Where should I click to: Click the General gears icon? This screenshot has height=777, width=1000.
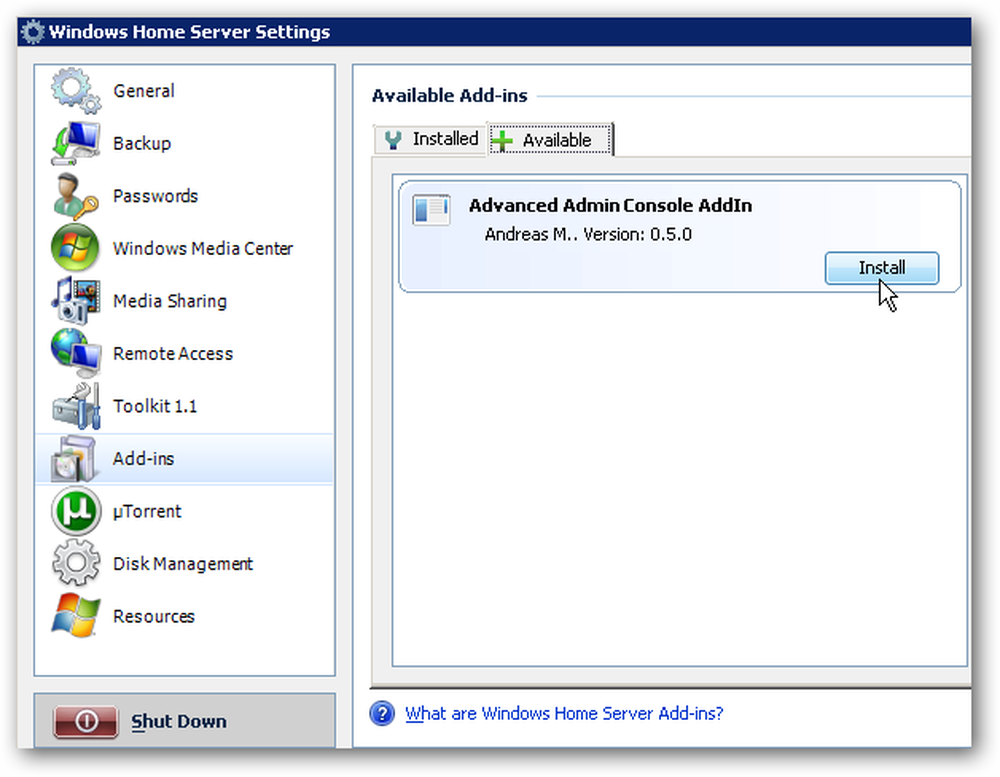pos(76,91)
